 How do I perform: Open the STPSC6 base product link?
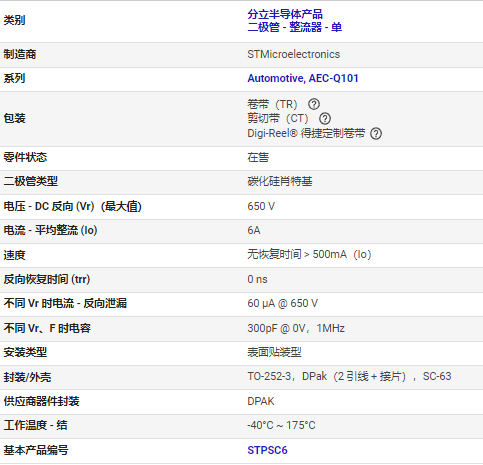[267, 450]
